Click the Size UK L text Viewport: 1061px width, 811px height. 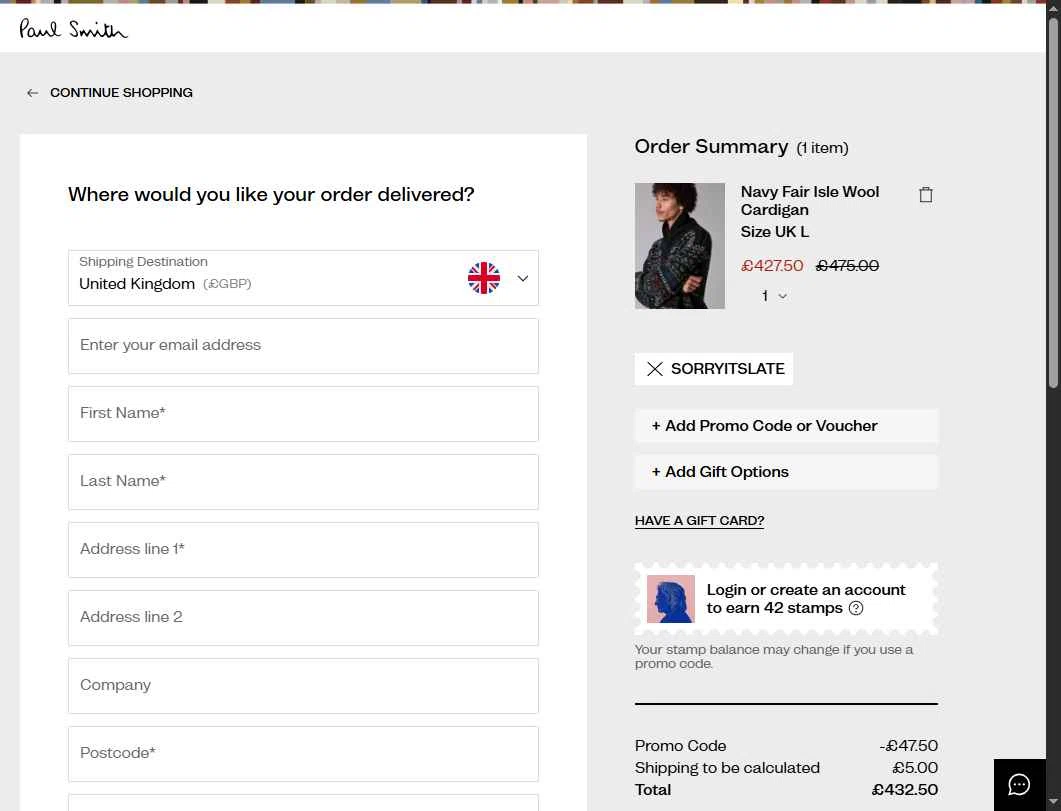coord(775,232)
